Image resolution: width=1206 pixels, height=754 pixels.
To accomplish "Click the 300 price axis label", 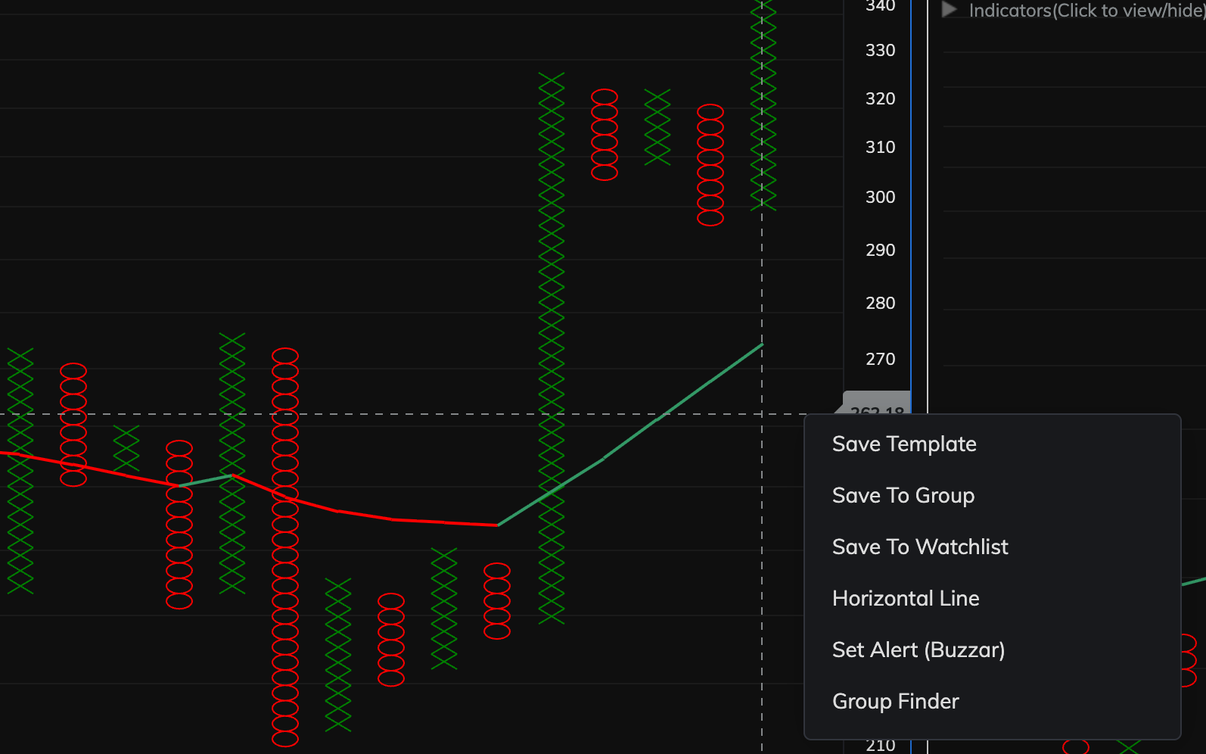I will (880, 197).
